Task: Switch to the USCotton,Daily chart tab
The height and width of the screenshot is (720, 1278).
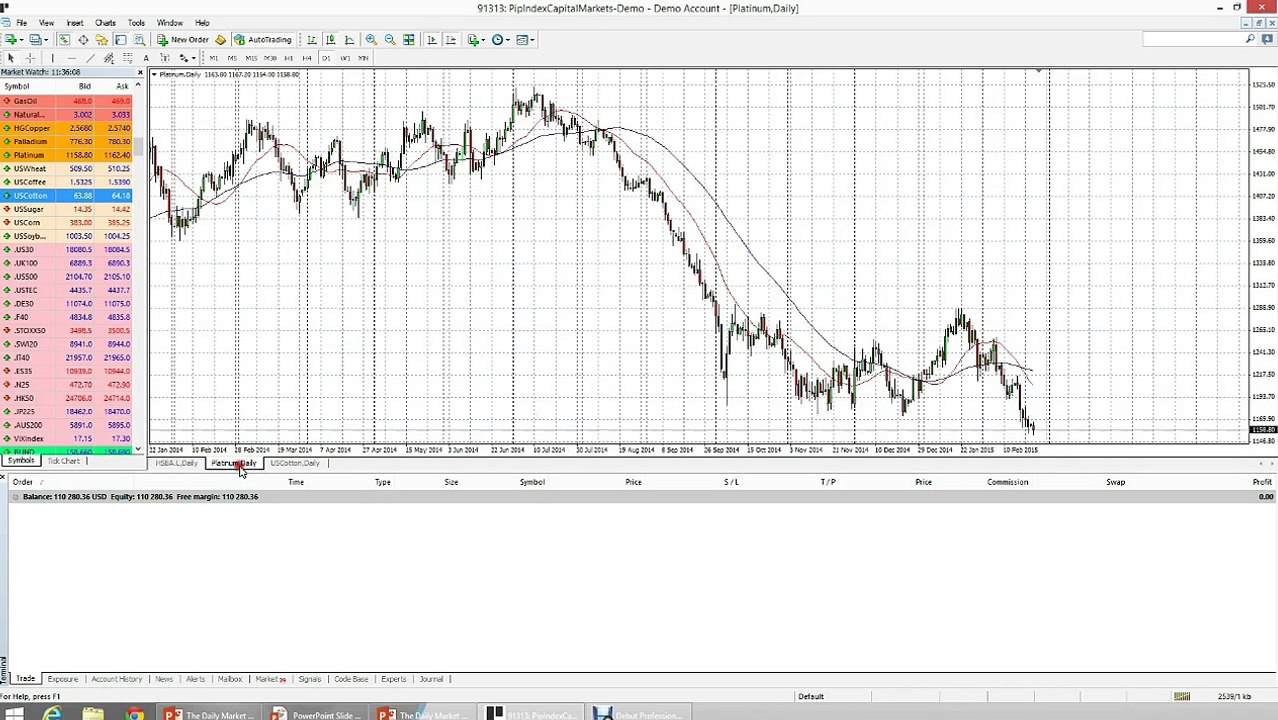Action: coord(295,463)
